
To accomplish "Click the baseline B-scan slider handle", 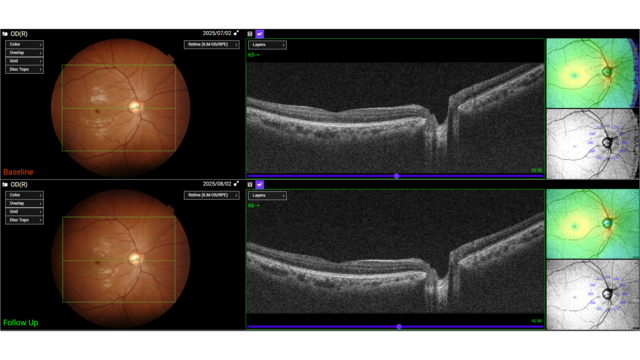I will click(396, 176).
